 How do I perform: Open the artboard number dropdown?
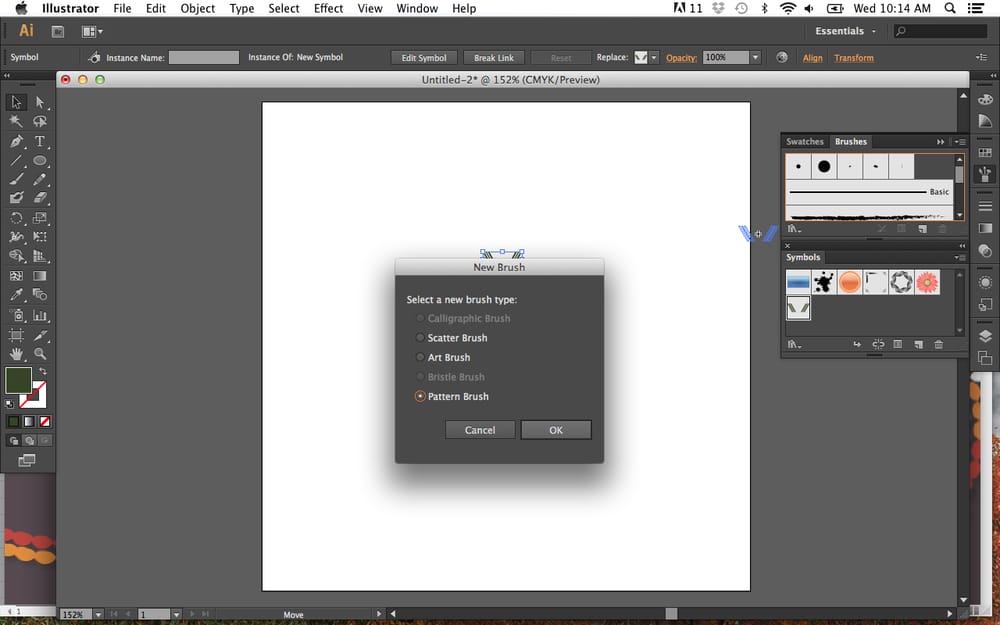[x=177, y=614]
